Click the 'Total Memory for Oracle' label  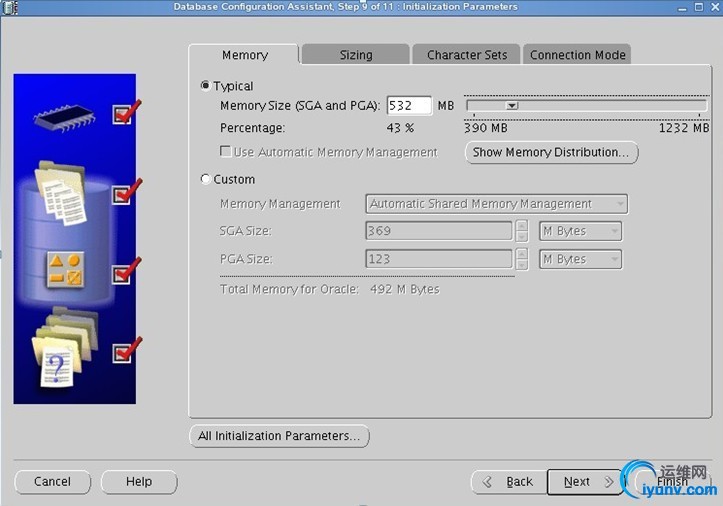click(x=289, y=289)
